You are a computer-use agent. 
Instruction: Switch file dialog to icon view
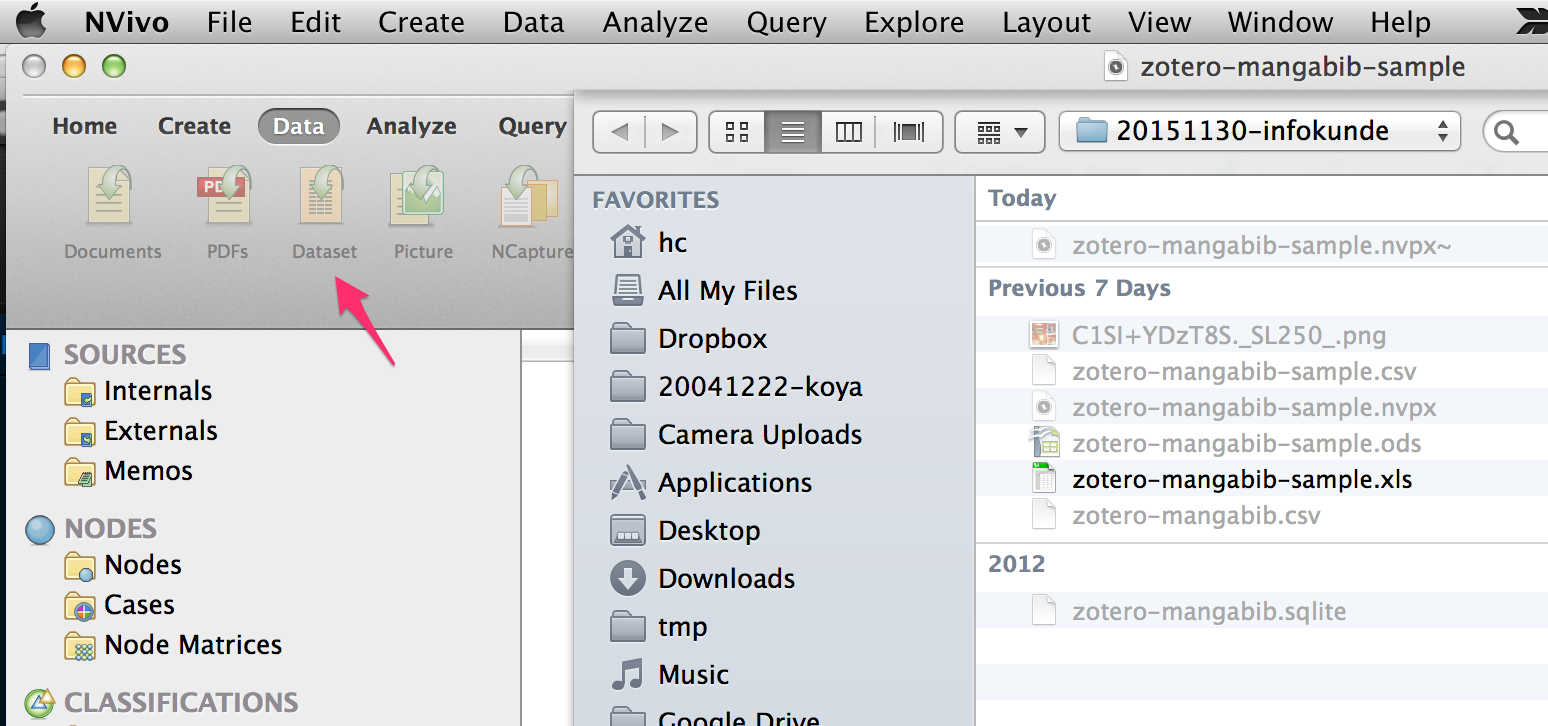(x=737, y=132)
